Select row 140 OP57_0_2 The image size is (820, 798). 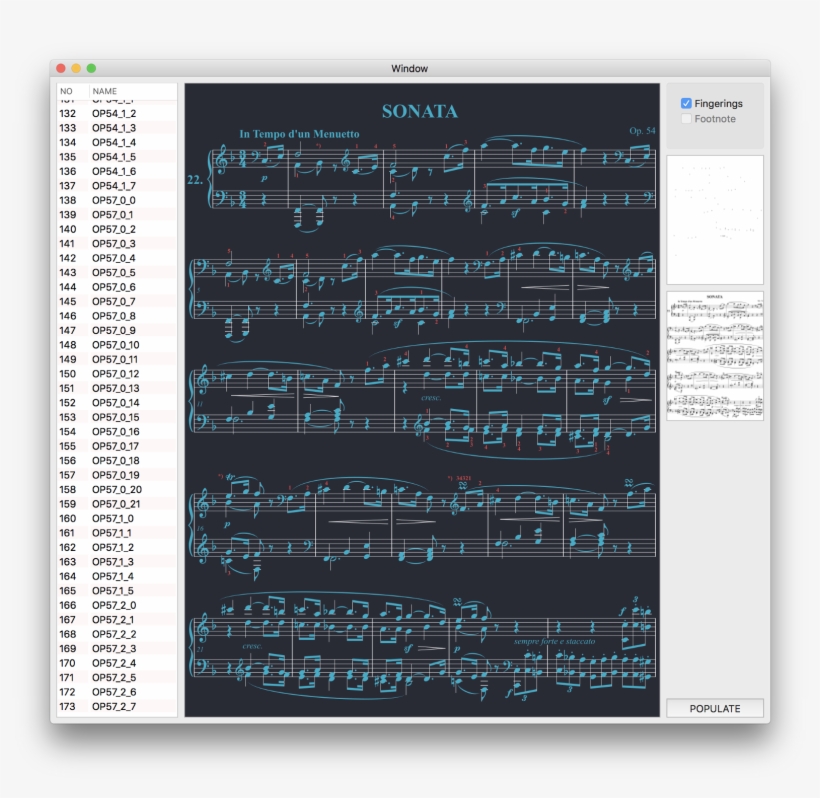pos(117,229)
